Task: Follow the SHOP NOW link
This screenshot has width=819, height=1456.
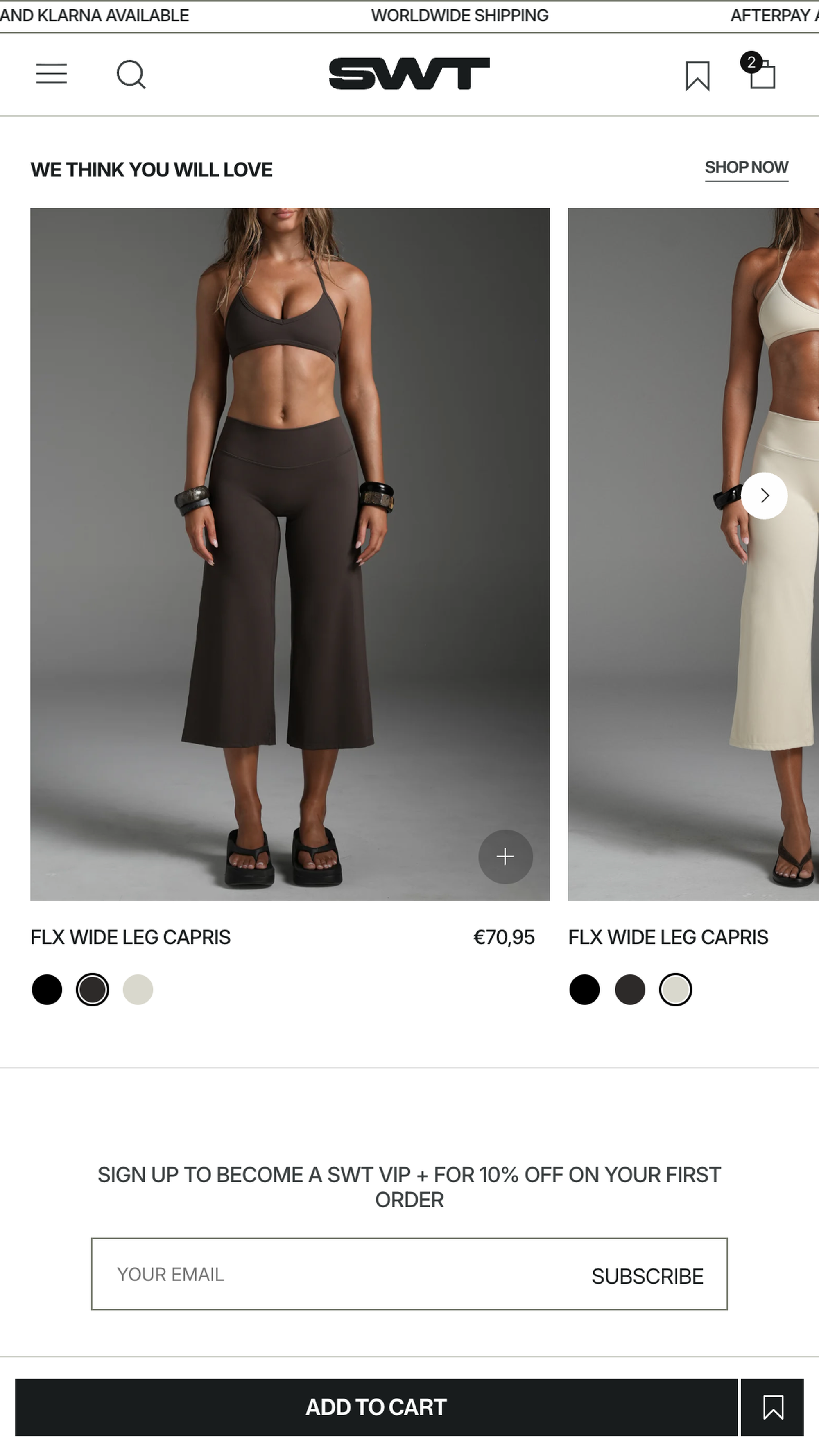Action: [x=746, y=168]
